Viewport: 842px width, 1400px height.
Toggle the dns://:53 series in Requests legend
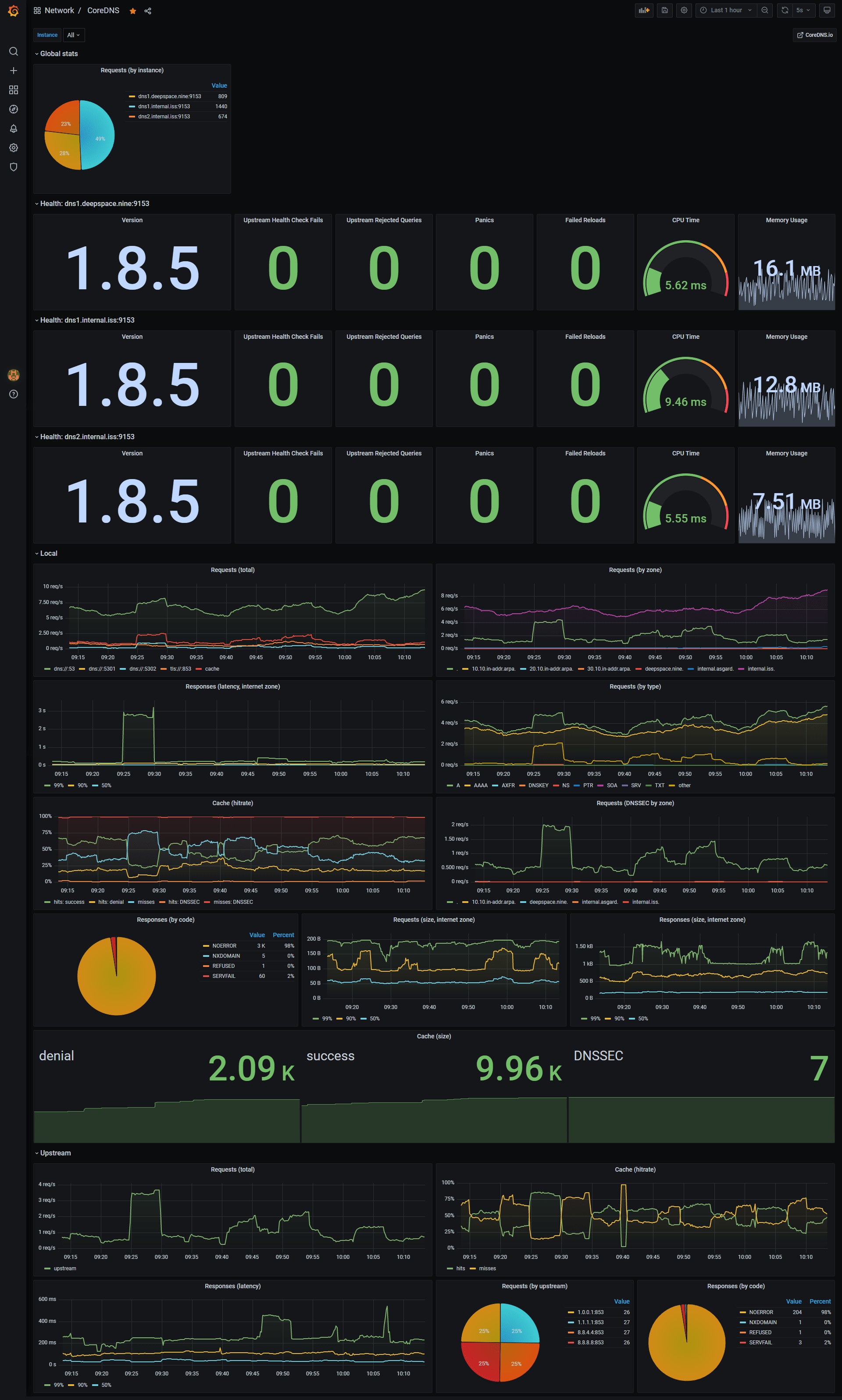(64, 669)
